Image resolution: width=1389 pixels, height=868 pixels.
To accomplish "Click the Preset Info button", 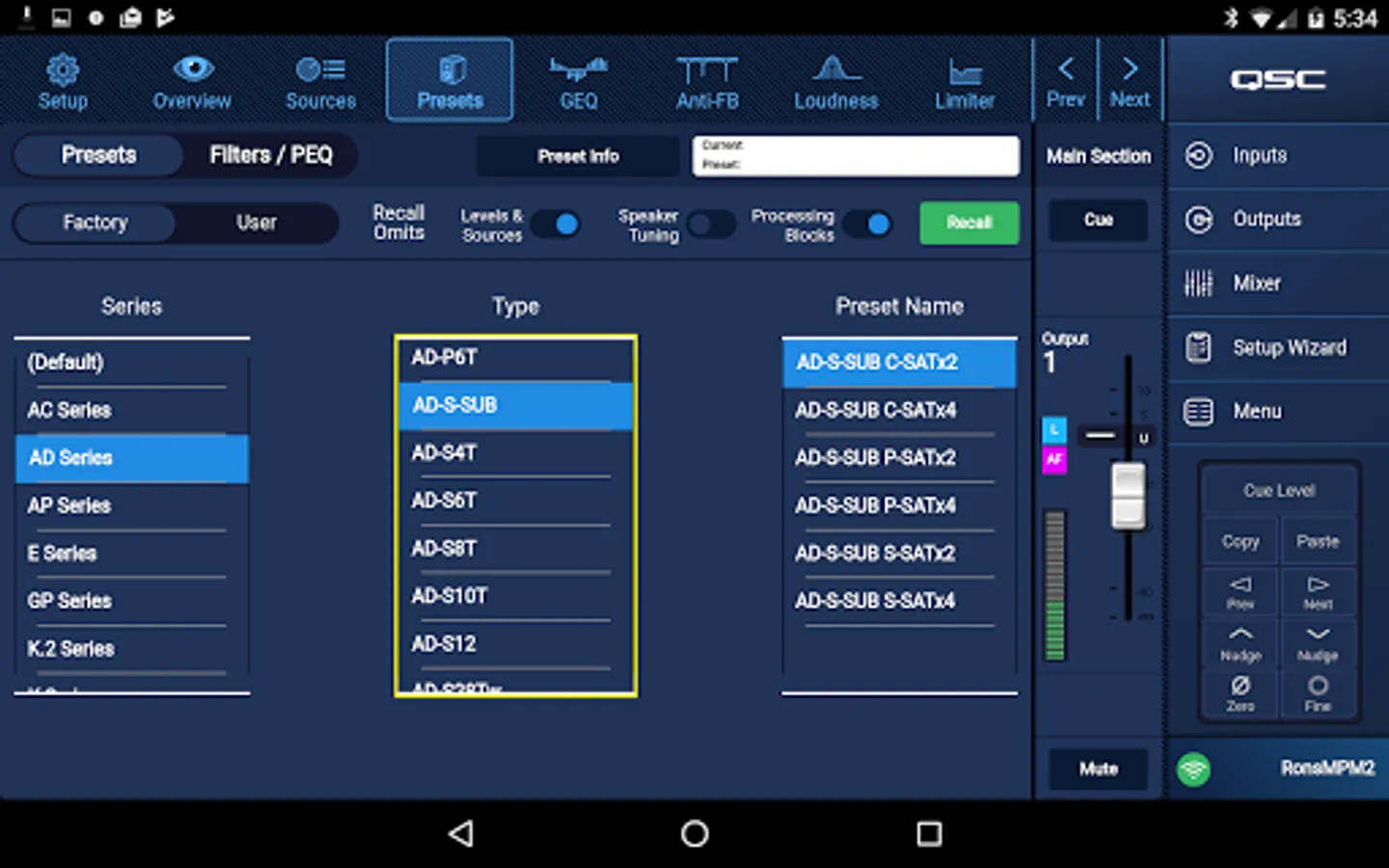I will (x=578, y=156).
